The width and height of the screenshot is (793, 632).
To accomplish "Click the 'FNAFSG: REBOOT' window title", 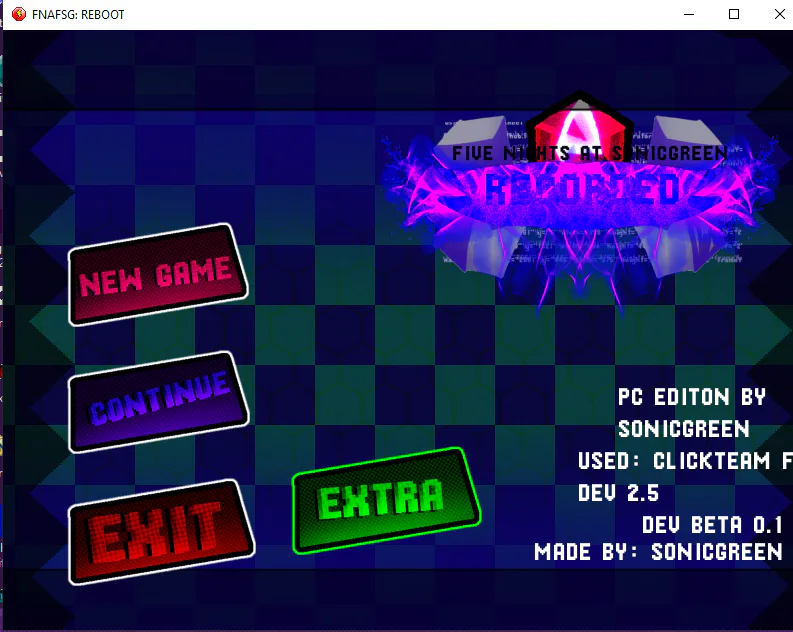I will [78, 15].
